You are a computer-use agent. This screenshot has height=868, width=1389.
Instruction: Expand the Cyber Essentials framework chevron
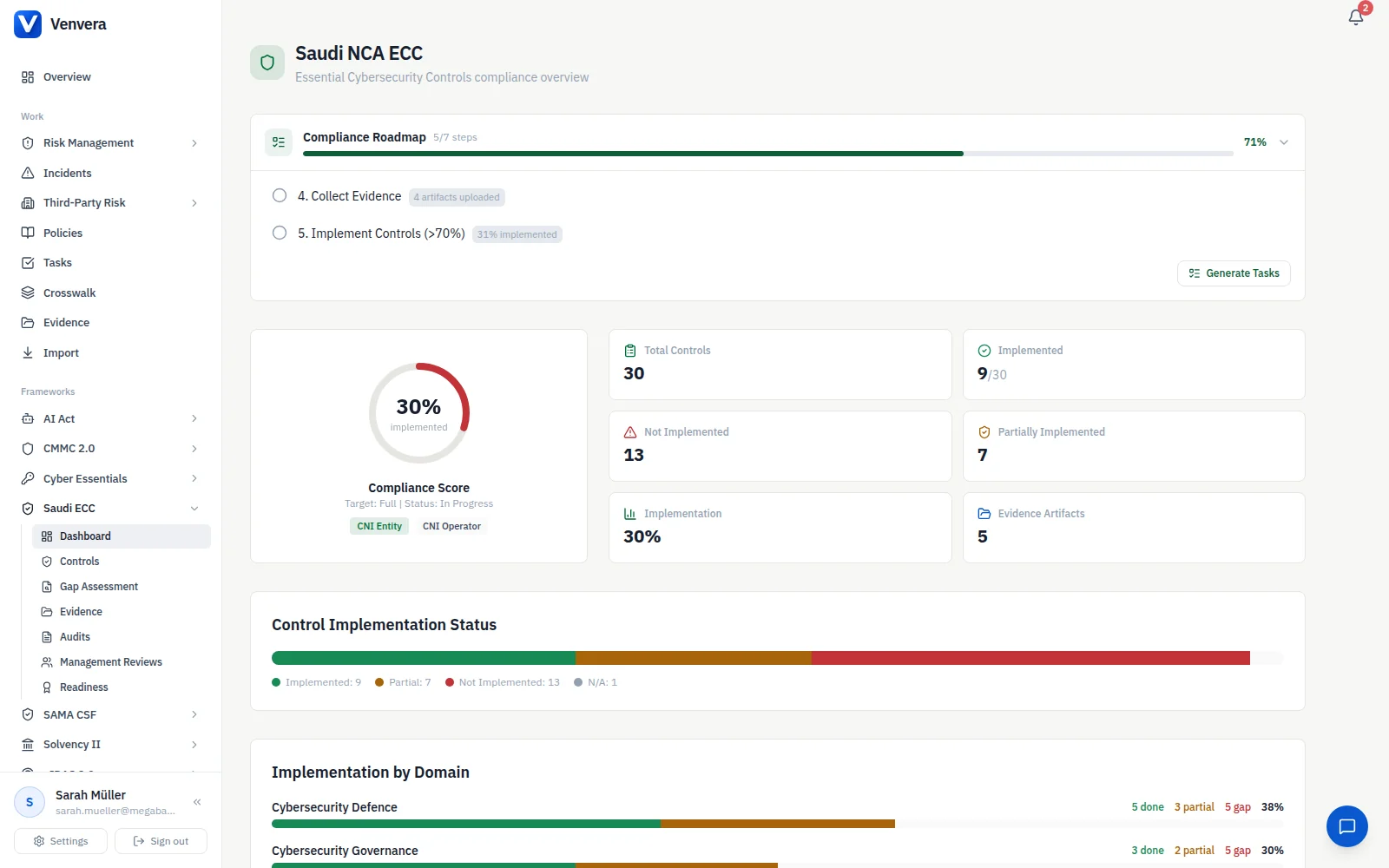pos(194,478)
